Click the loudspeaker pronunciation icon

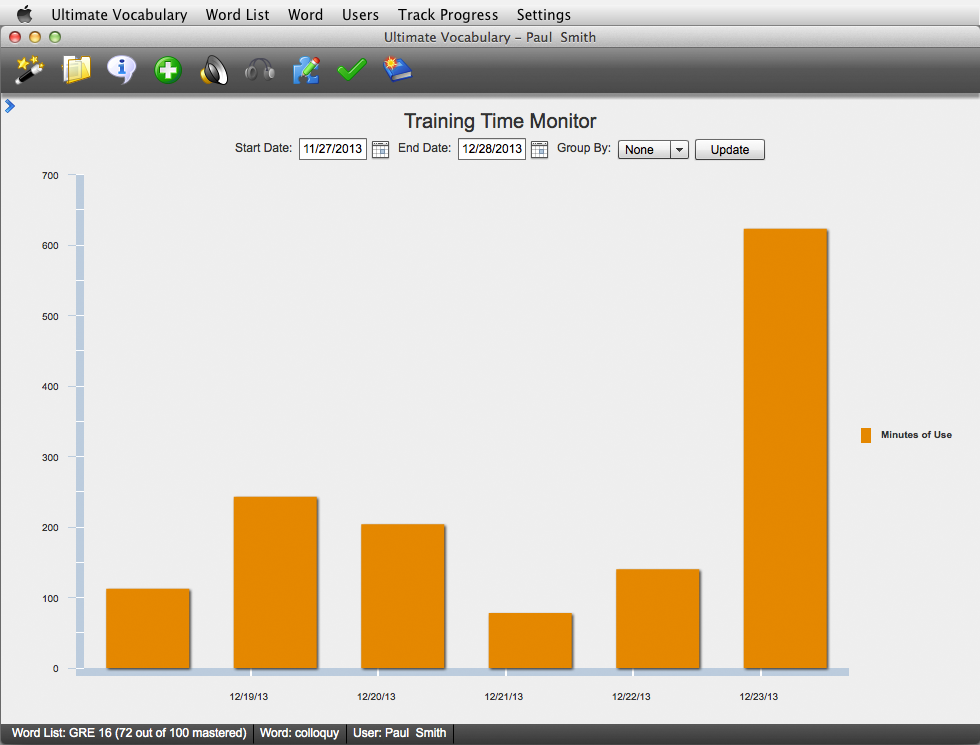(214, 71)
